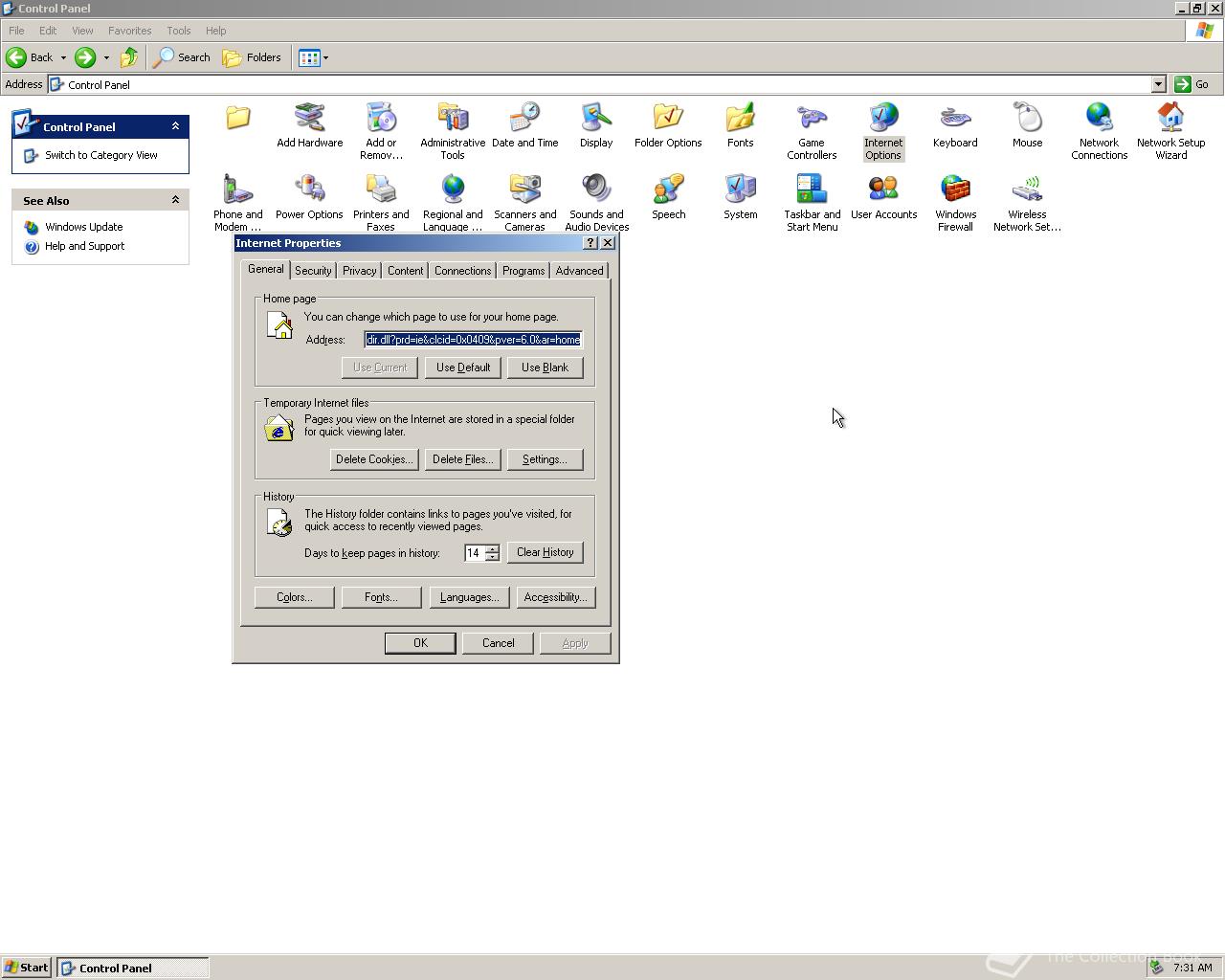The image size is (1225, 980).
Task: Open the Languages dialog button
Action: (469, 597)
